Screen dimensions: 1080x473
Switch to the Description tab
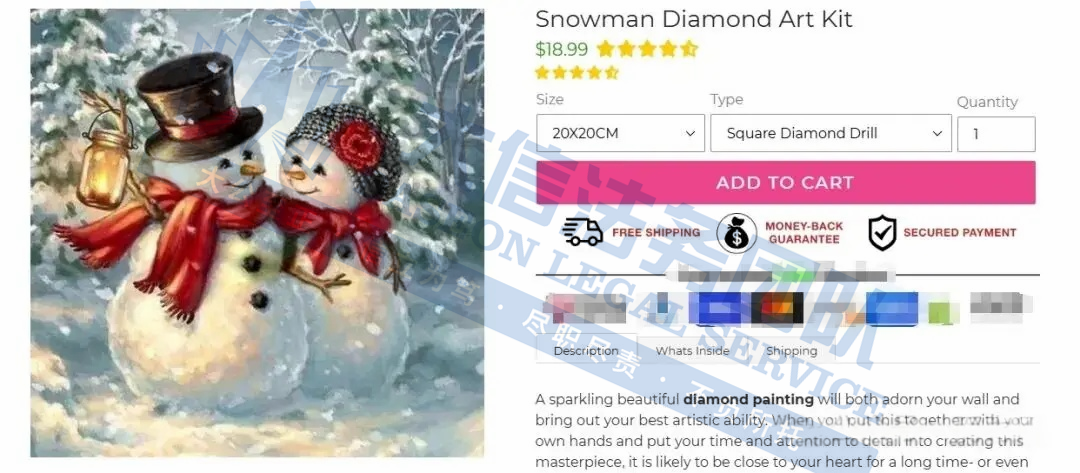point(586,350)
